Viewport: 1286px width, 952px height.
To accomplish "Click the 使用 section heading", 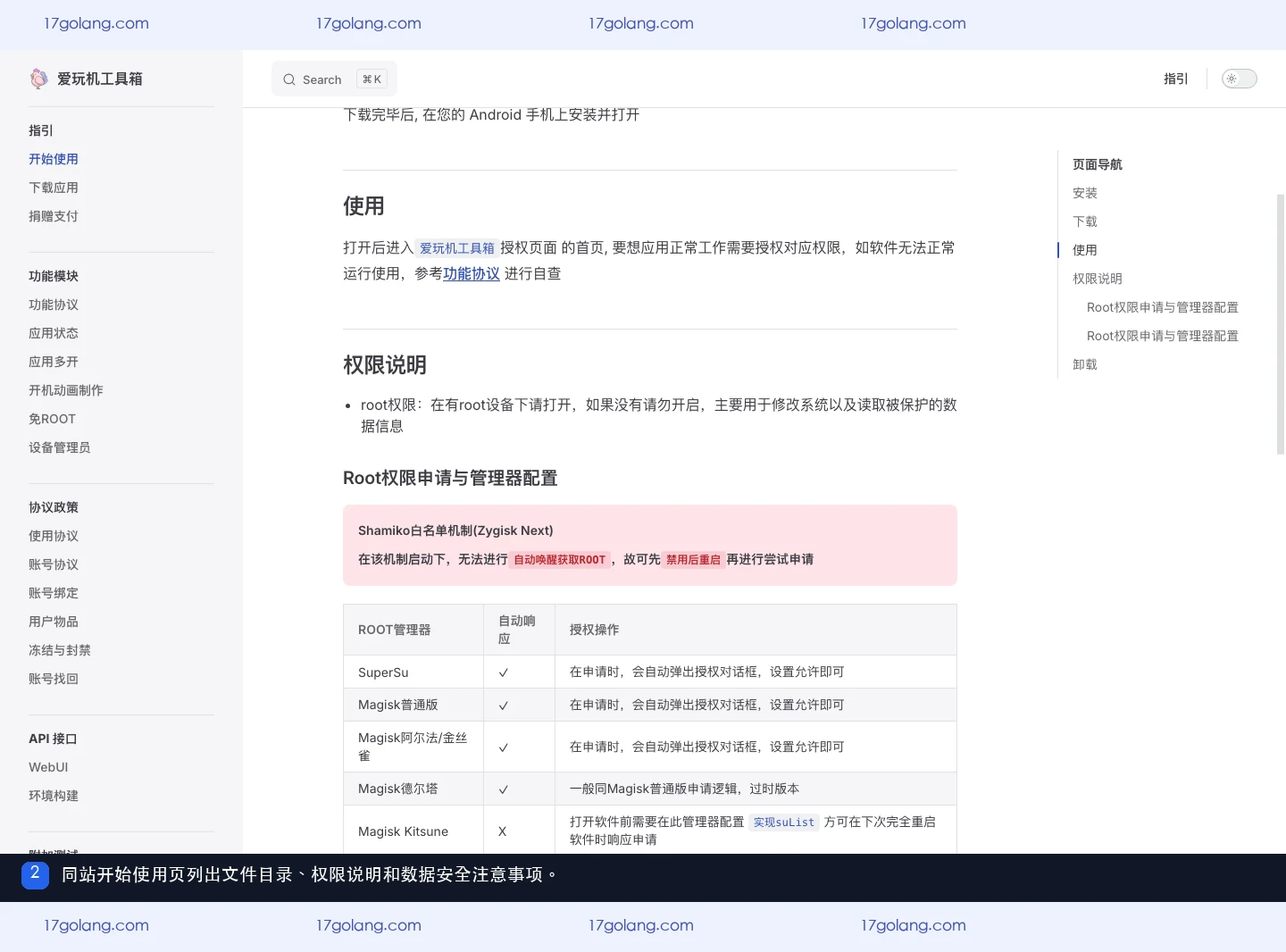I will point(363,206).
